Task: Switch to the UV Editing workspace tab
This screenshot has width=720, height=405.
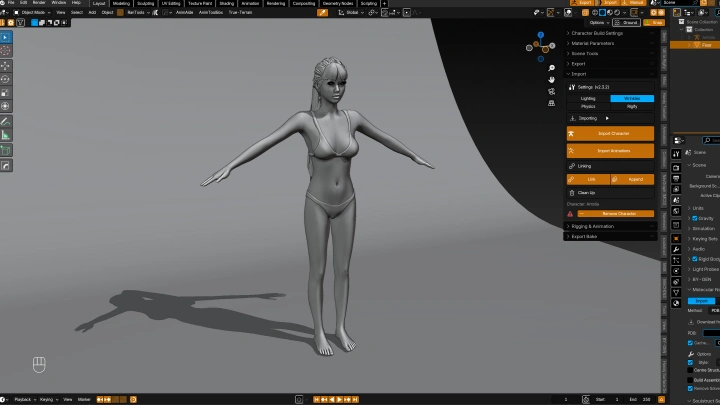Action: coord(171,3)
